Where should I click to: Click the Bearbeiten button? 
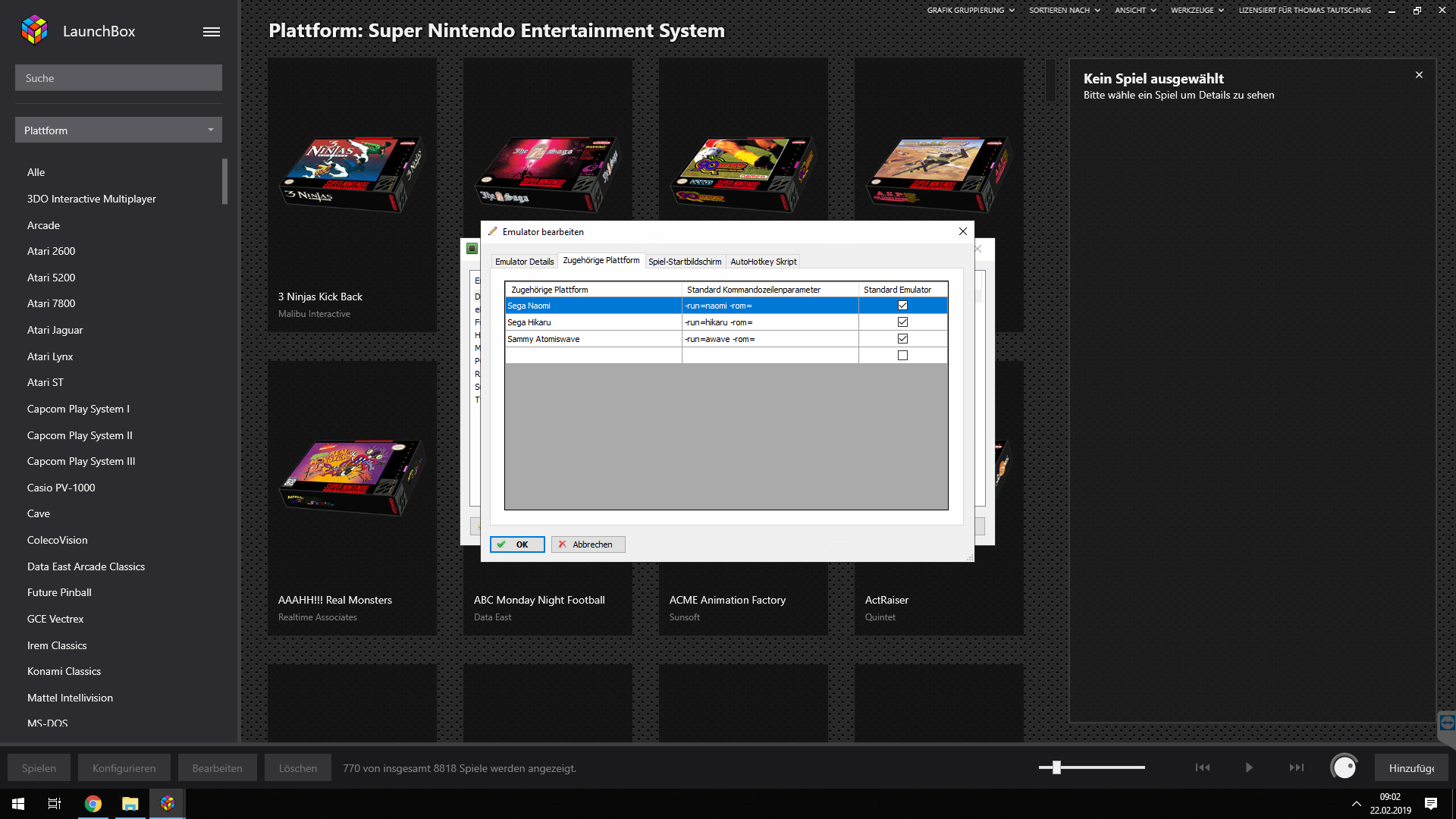click(x=218, y=768)
